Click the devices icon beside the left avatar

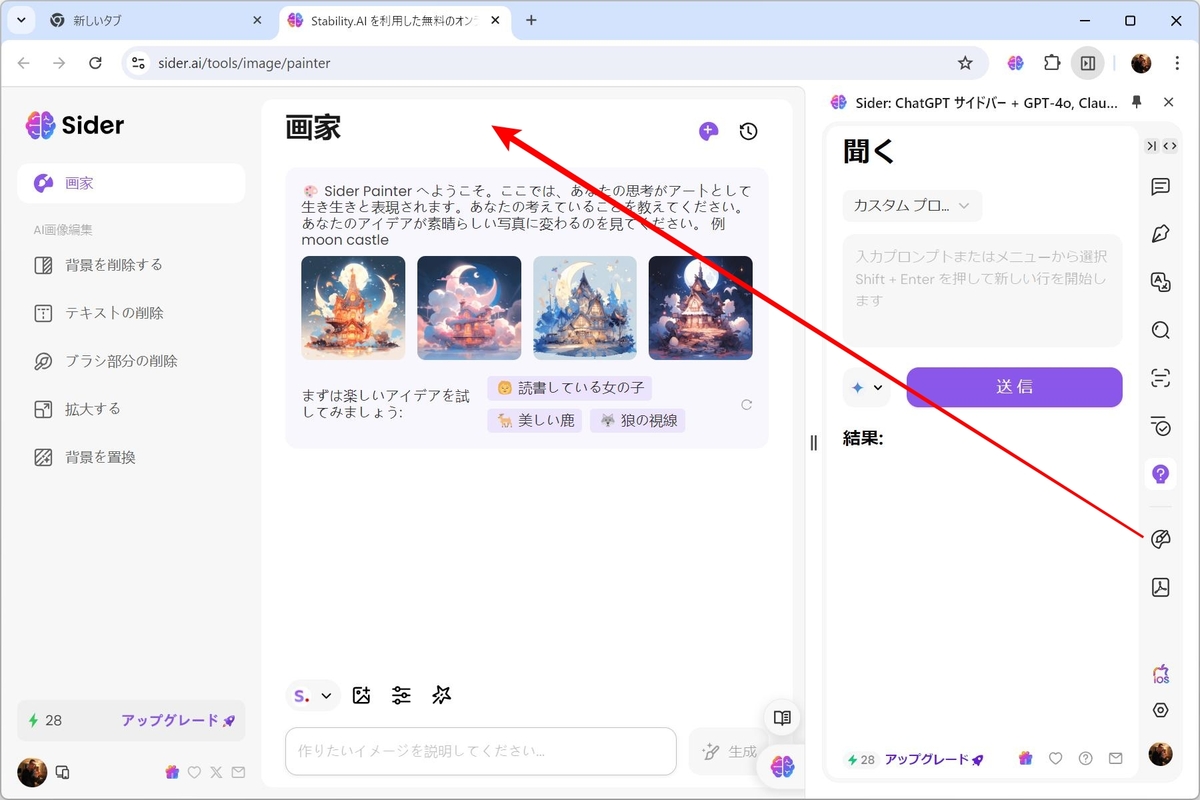[62, 772]
